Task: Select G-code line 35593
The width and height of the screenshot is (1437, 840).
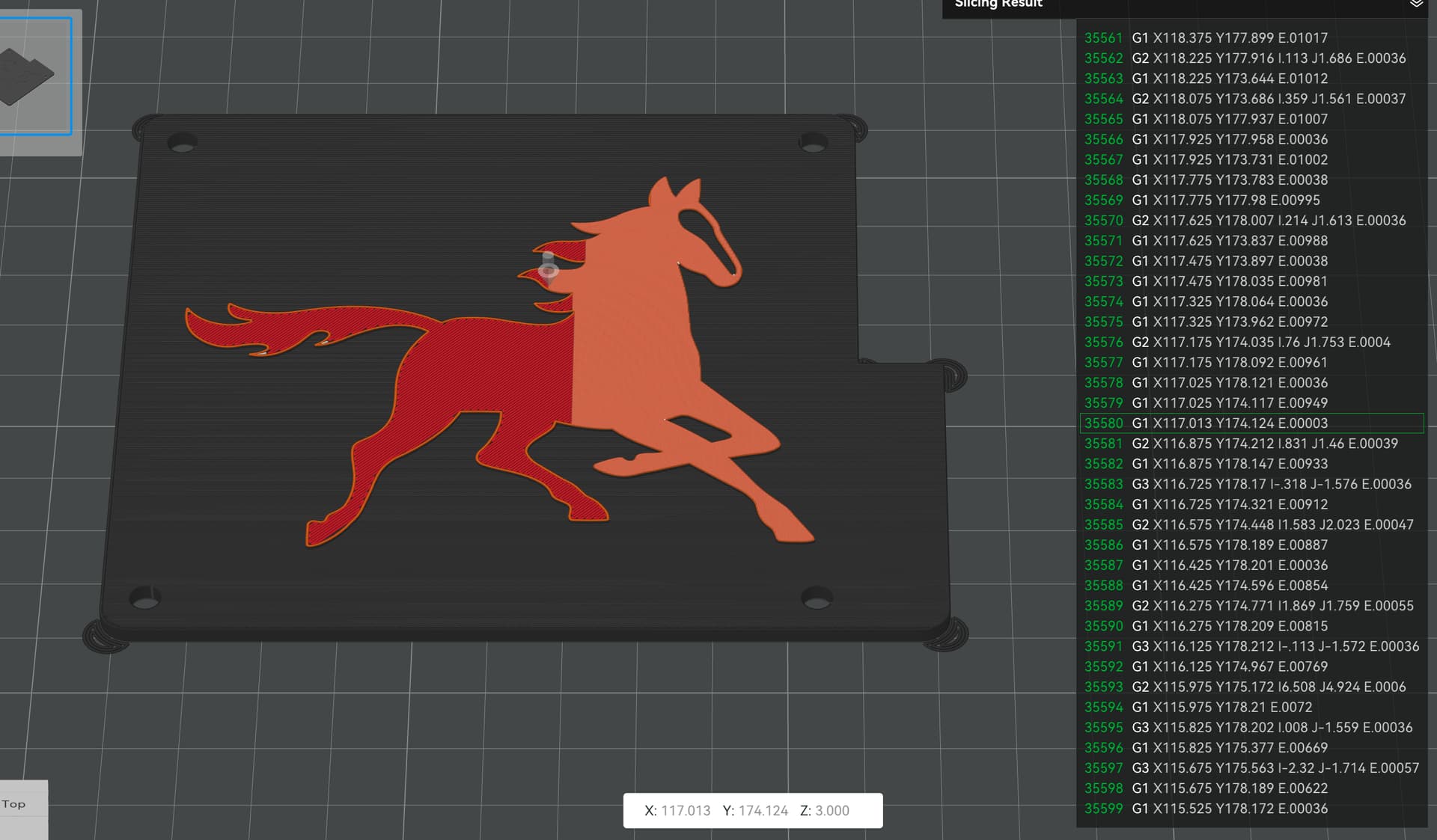Action: [1251, 687]
